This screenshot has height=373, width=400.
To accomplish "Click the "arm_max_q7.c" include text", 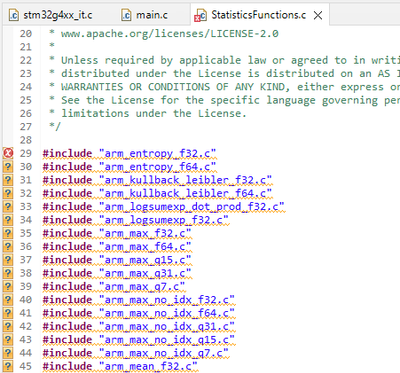I will (x=142, y=287).
